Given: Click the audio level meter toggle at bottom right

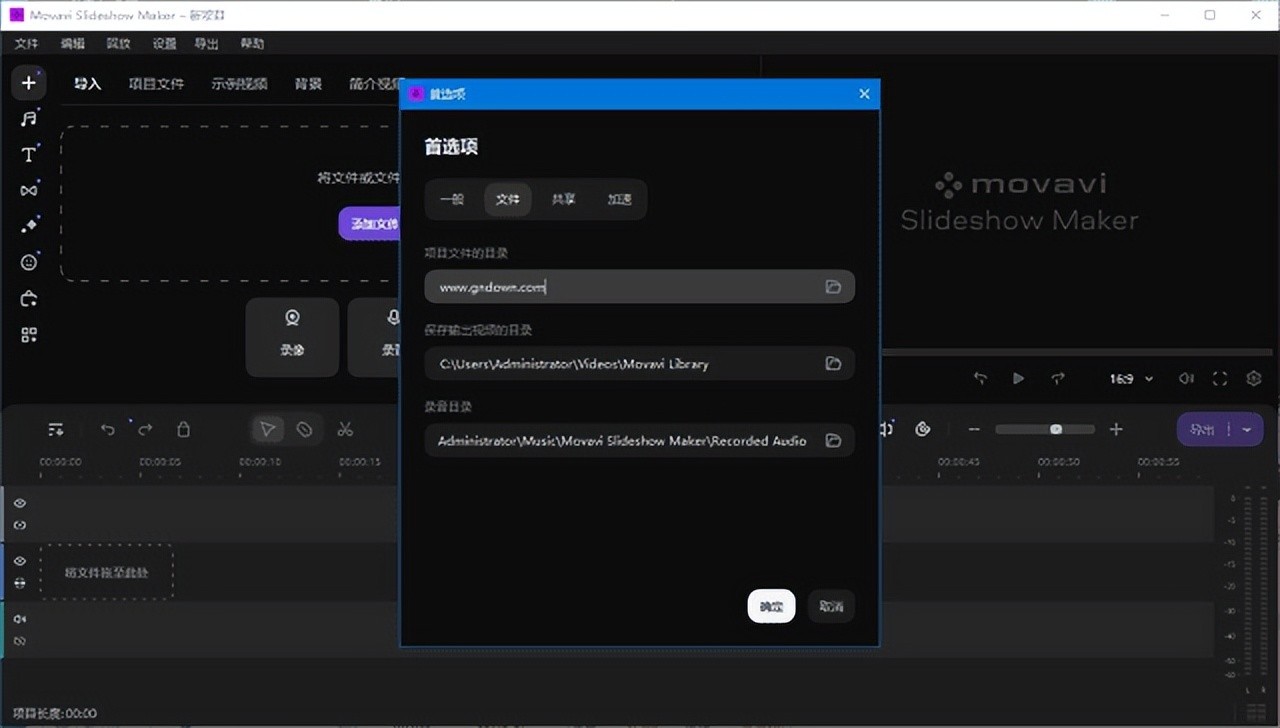Looking at the screenshot, I should click(x=1255, y=711).
